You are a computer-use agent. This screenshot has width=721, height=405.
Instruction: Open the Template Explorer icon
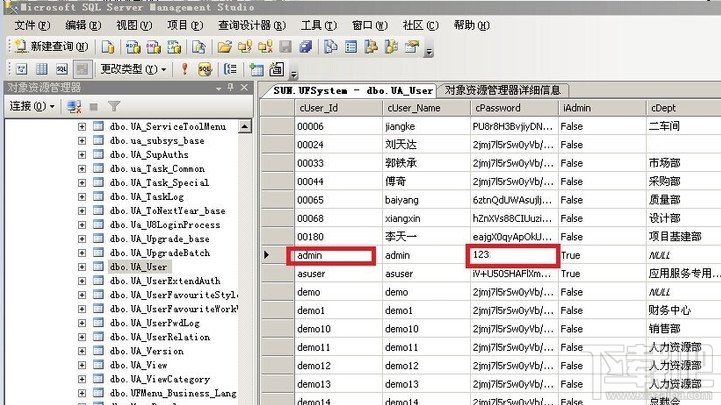pos(391,46)
